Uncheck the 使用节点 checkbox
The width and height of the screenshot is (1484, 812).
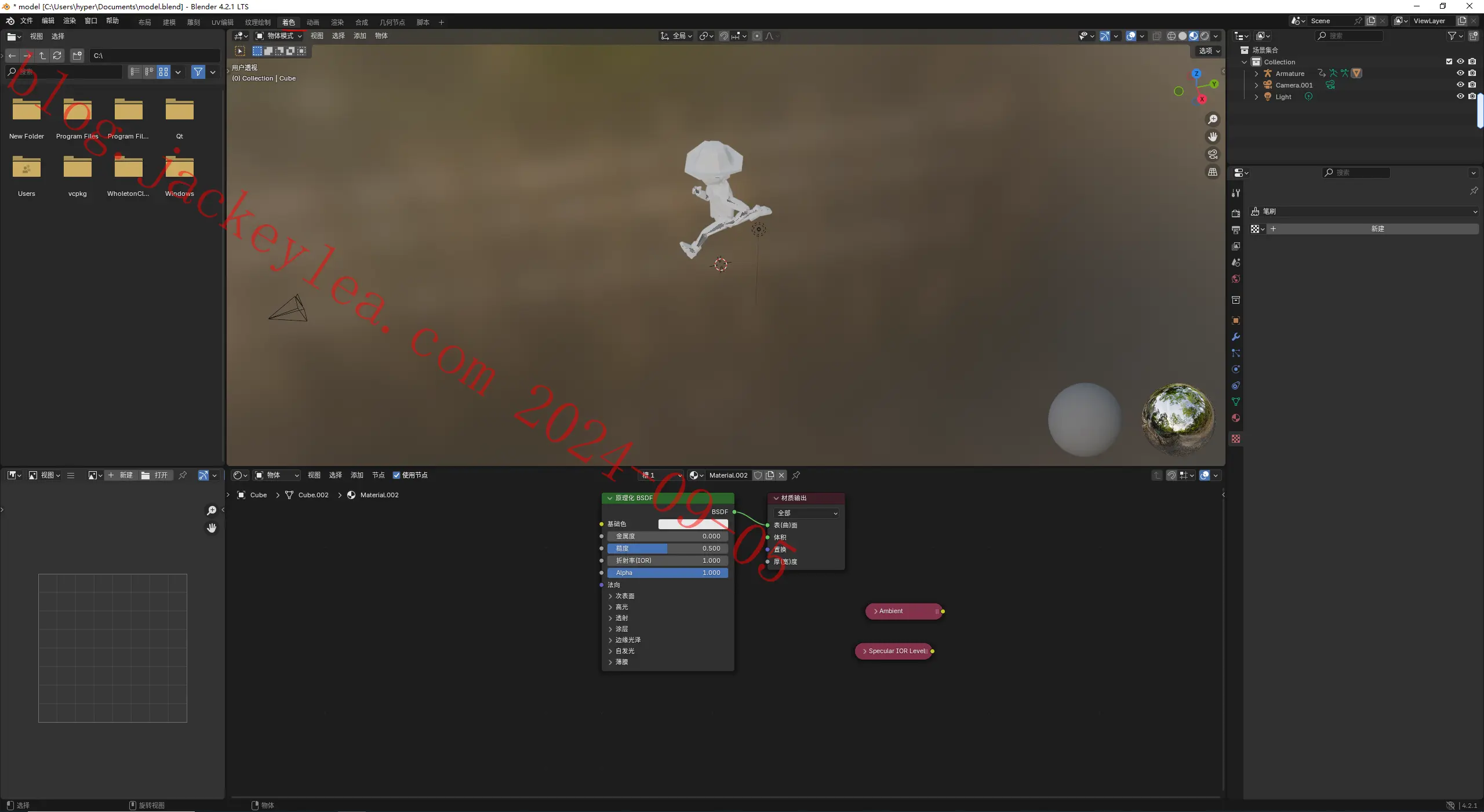click(397, 475)
